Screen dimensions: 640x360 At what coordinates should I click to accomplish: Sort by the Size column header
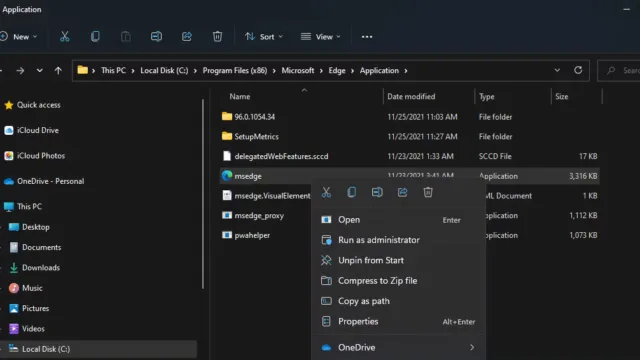562,97
